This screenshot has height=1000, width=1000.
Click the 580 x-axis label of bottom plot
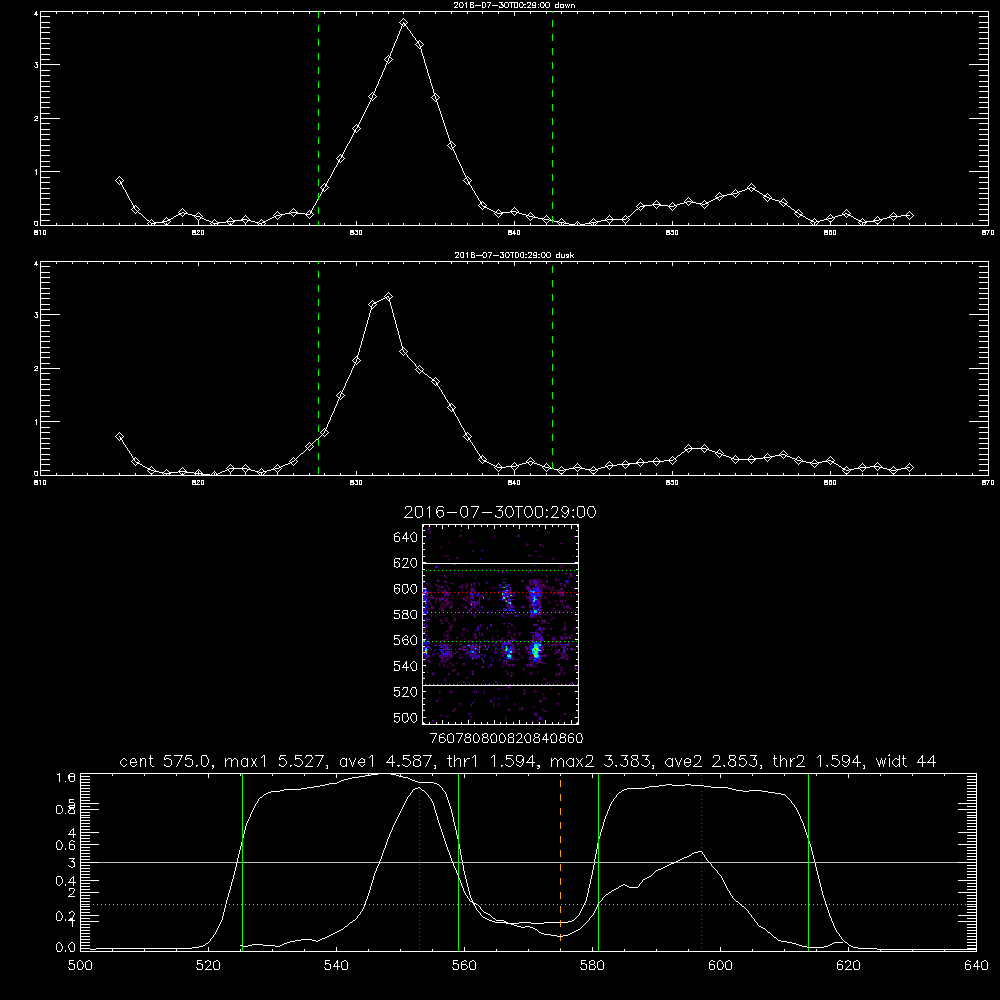[x=592, y=966]
